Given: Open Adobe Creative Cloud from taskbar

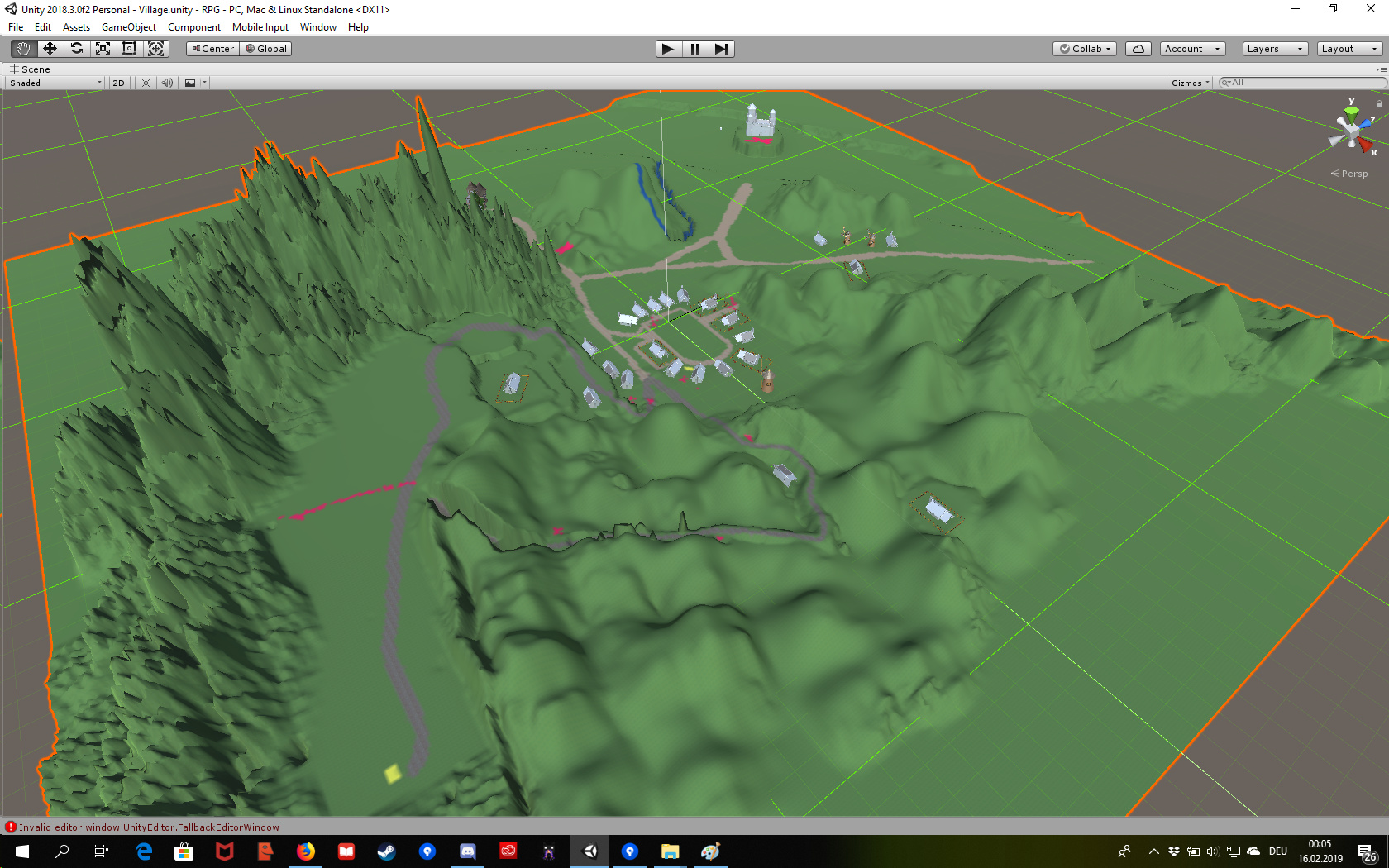Looking at the screenshot, I should pos(508,851).
